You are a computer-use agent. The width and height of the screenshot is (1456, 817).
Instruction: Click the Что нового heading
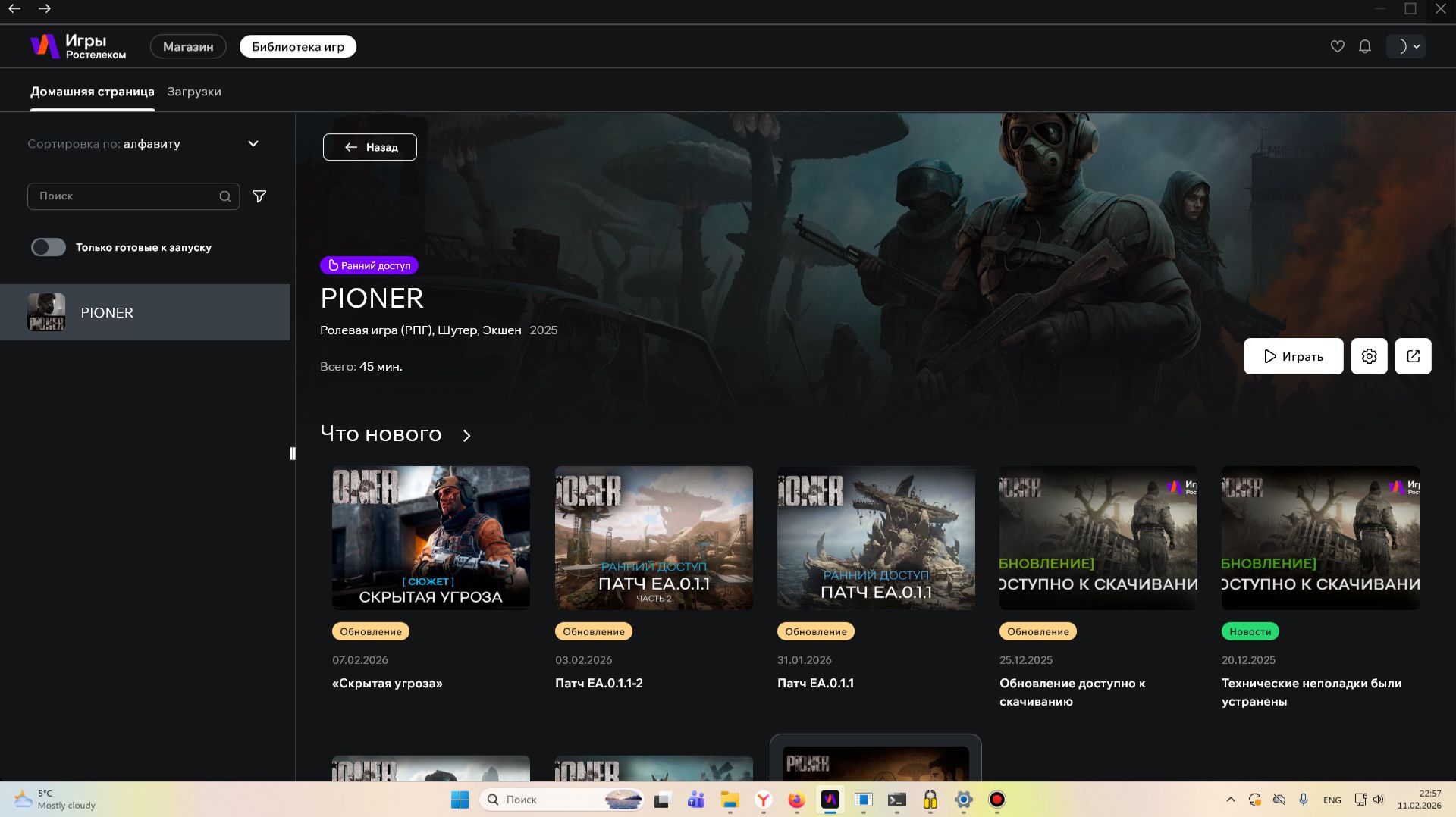click(x=381, y=434)
